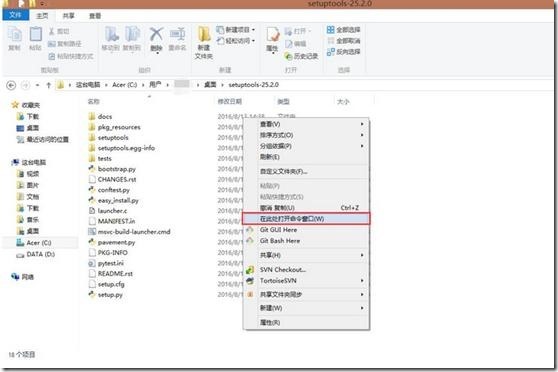The height and width of the screenshot is (372, 558).
Task: Click 这台电脑 in address bar
Action: click(x=88, y=85)
